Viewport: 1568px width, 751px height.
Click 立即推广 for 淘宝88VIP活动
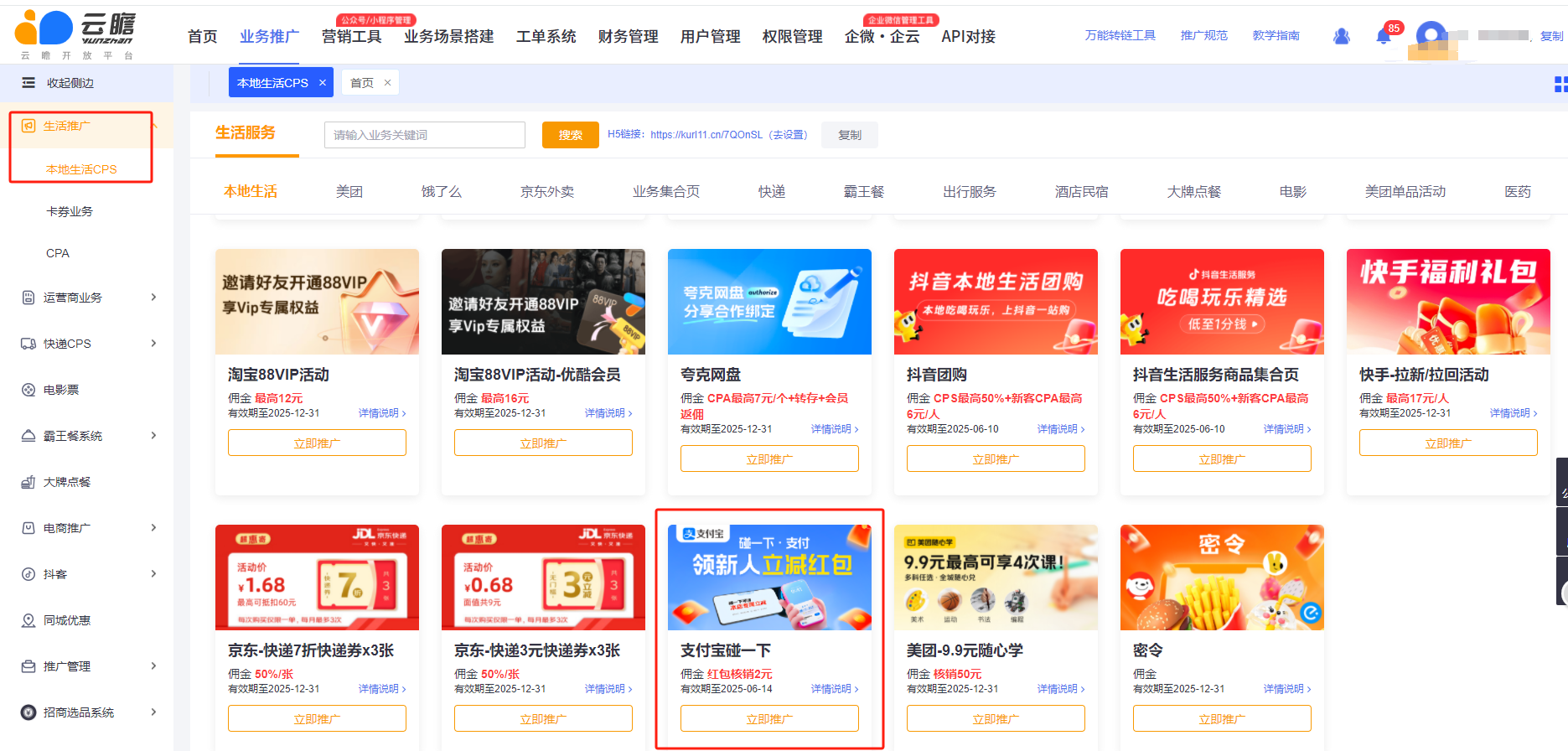317,443
